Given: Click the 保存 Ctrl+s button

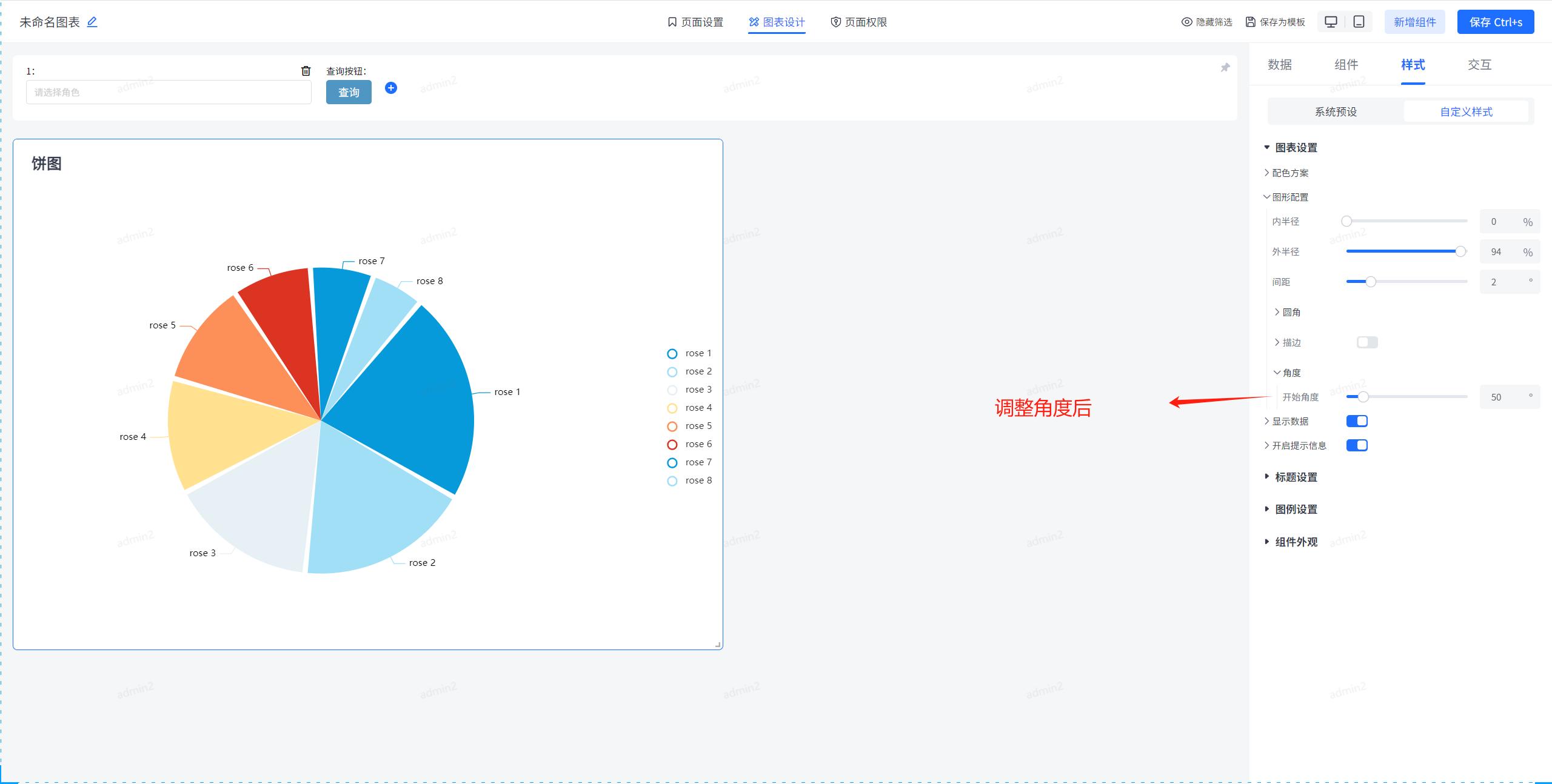Looking at the screenshot, I should tap(1496, 22).
